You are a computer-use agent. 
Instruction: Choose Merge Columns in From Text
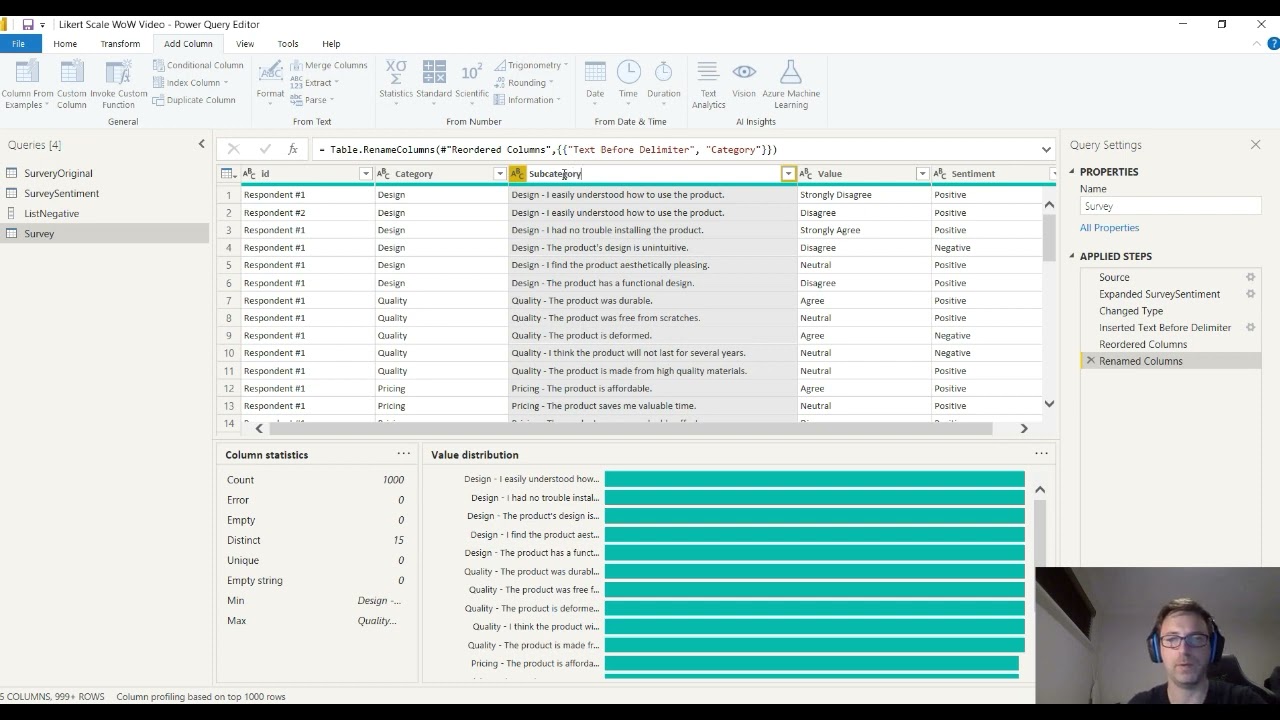tap(329, 65)
